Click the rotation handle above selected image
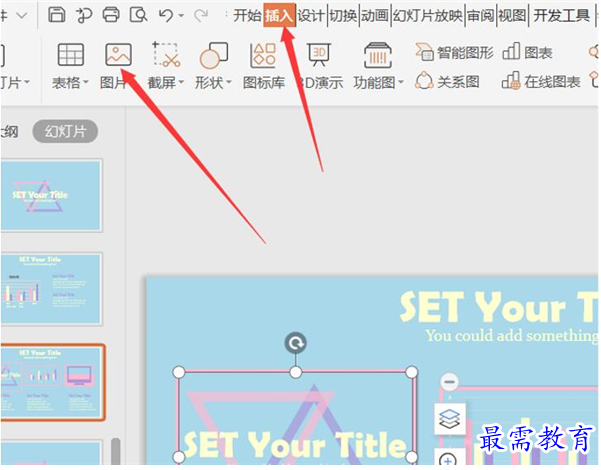601x470 pixels. tap(296, 343)
